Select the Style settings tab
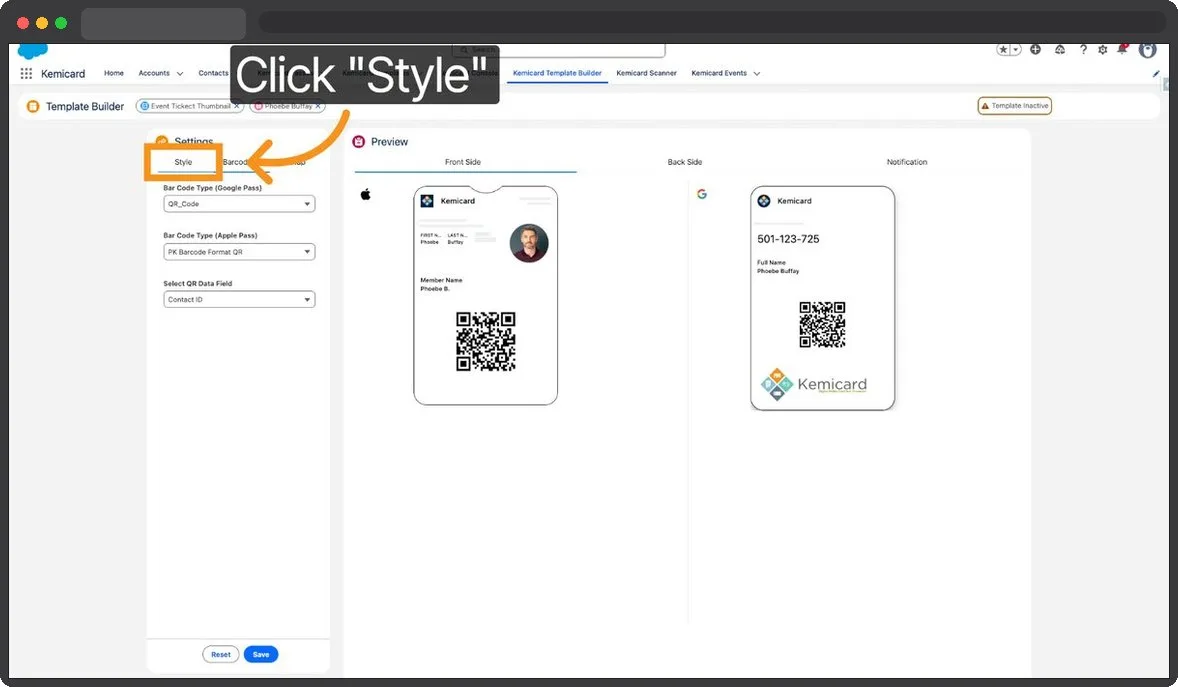 (183, 162)
